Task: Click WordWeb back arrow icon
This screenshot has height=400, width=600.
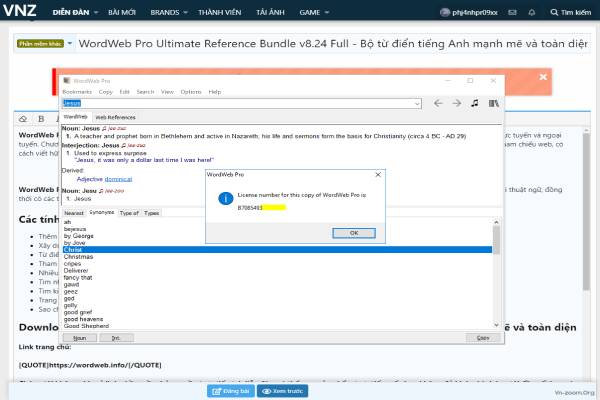Action: click(x=436, y=102)
